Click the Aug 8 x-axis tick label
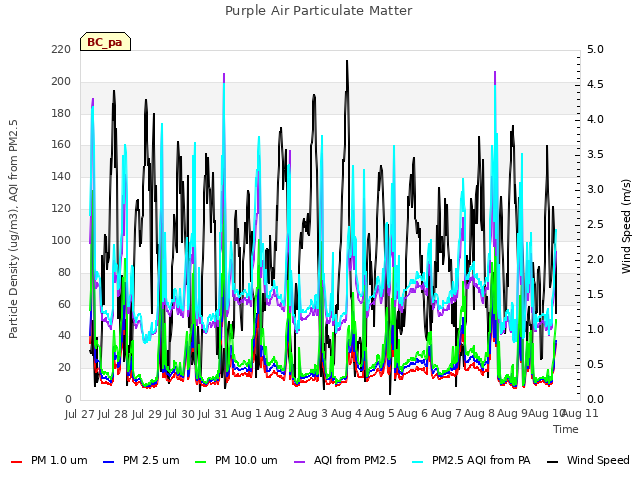640x480 pixels. [479, 413]
